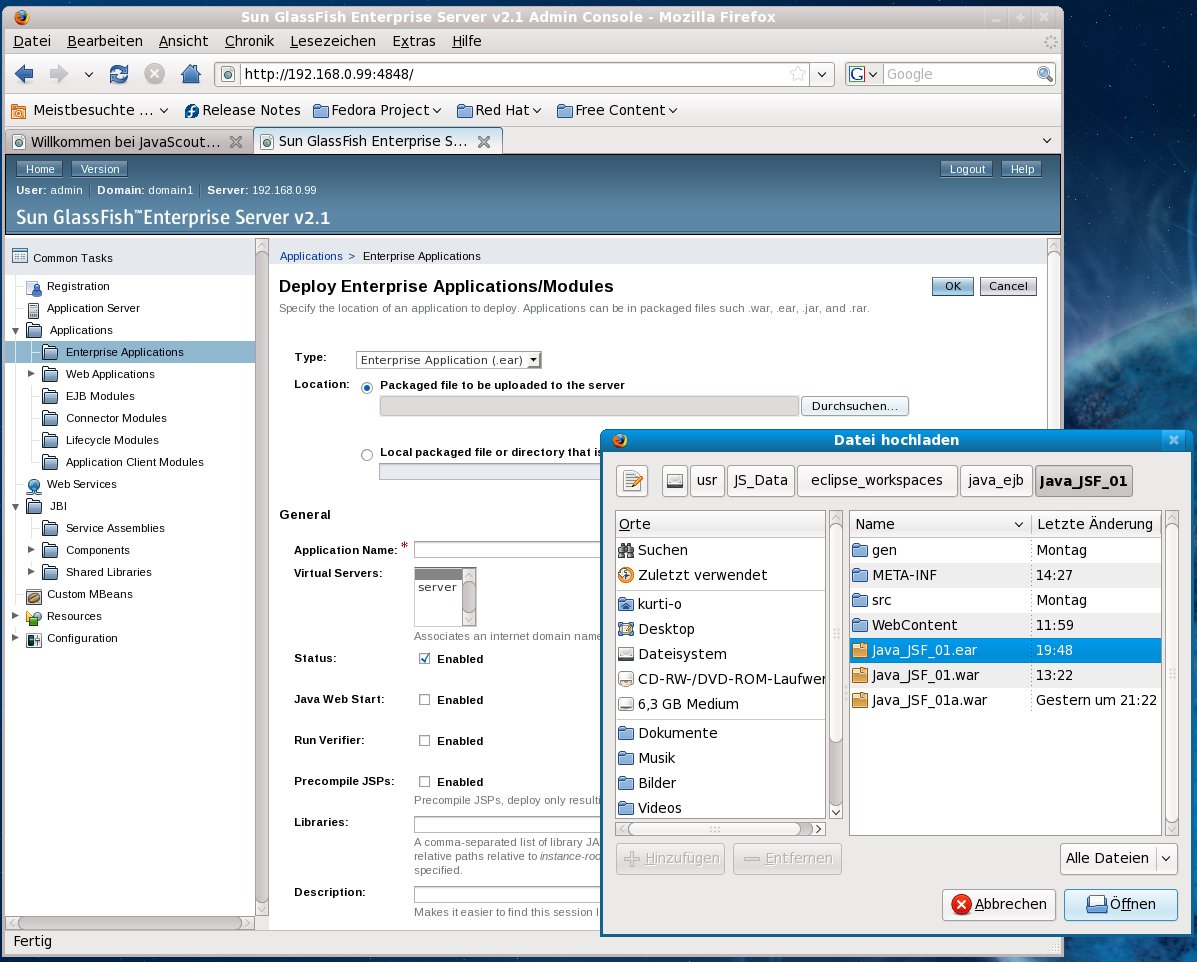Toggle the Run Verifier checkbox

point(424,741)
